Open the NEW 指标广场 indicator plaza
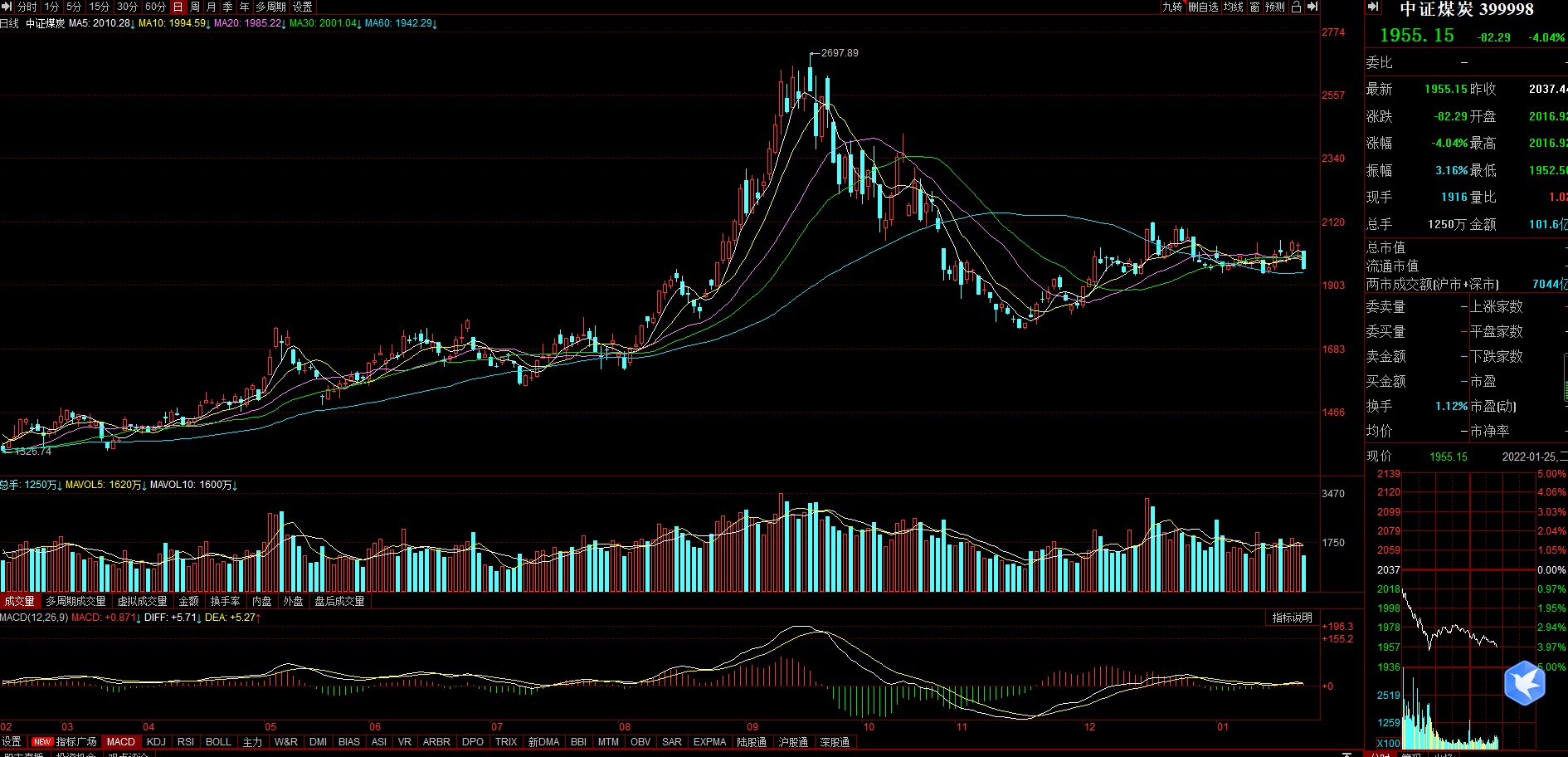The width and height of the screenshot is (1568, 757). (x=64, y=741)
